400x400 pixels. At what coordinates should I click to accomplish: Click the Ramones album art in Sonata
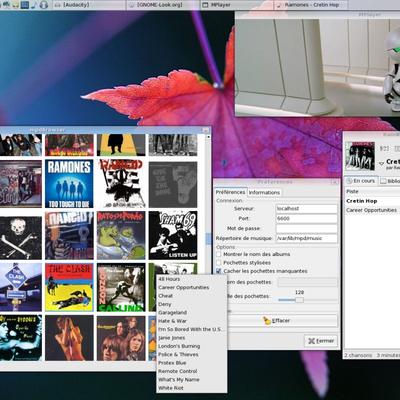click(360, 156)
